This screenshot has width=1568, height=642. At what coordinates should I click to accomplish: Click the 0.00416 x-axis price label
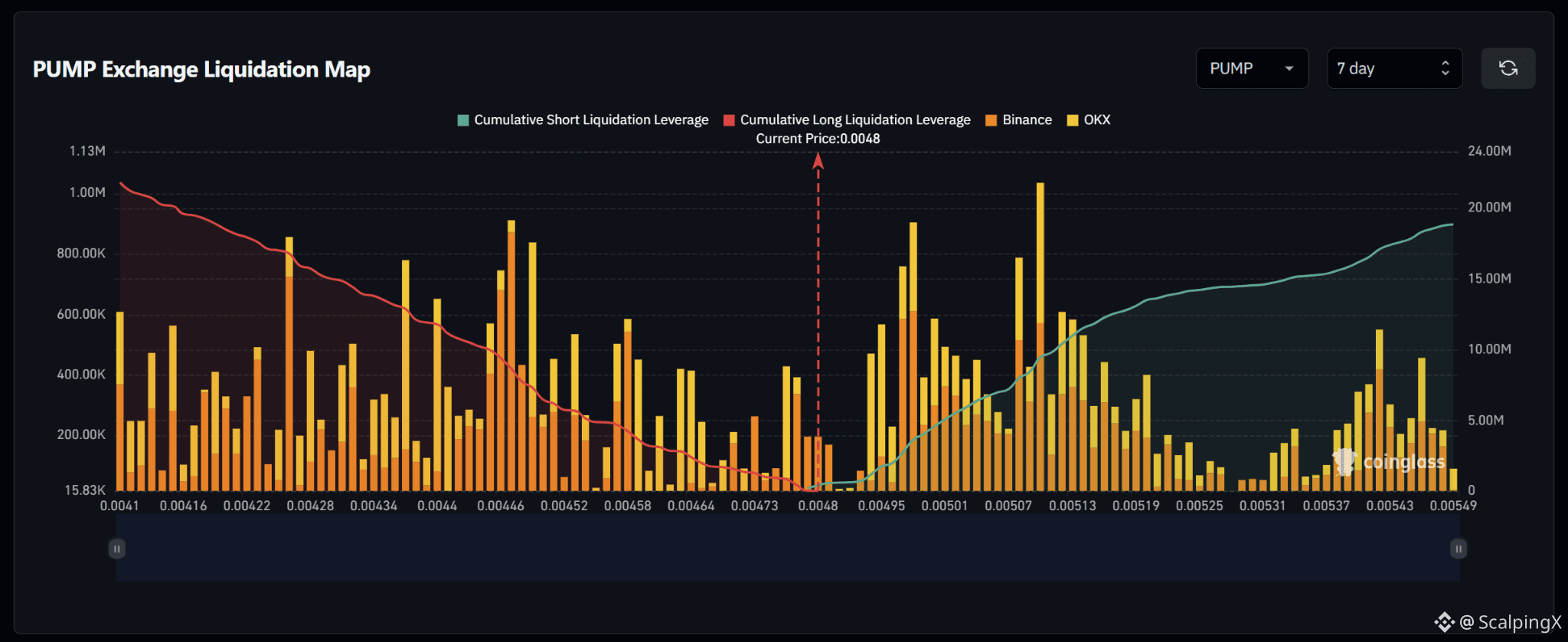[183, 506]
